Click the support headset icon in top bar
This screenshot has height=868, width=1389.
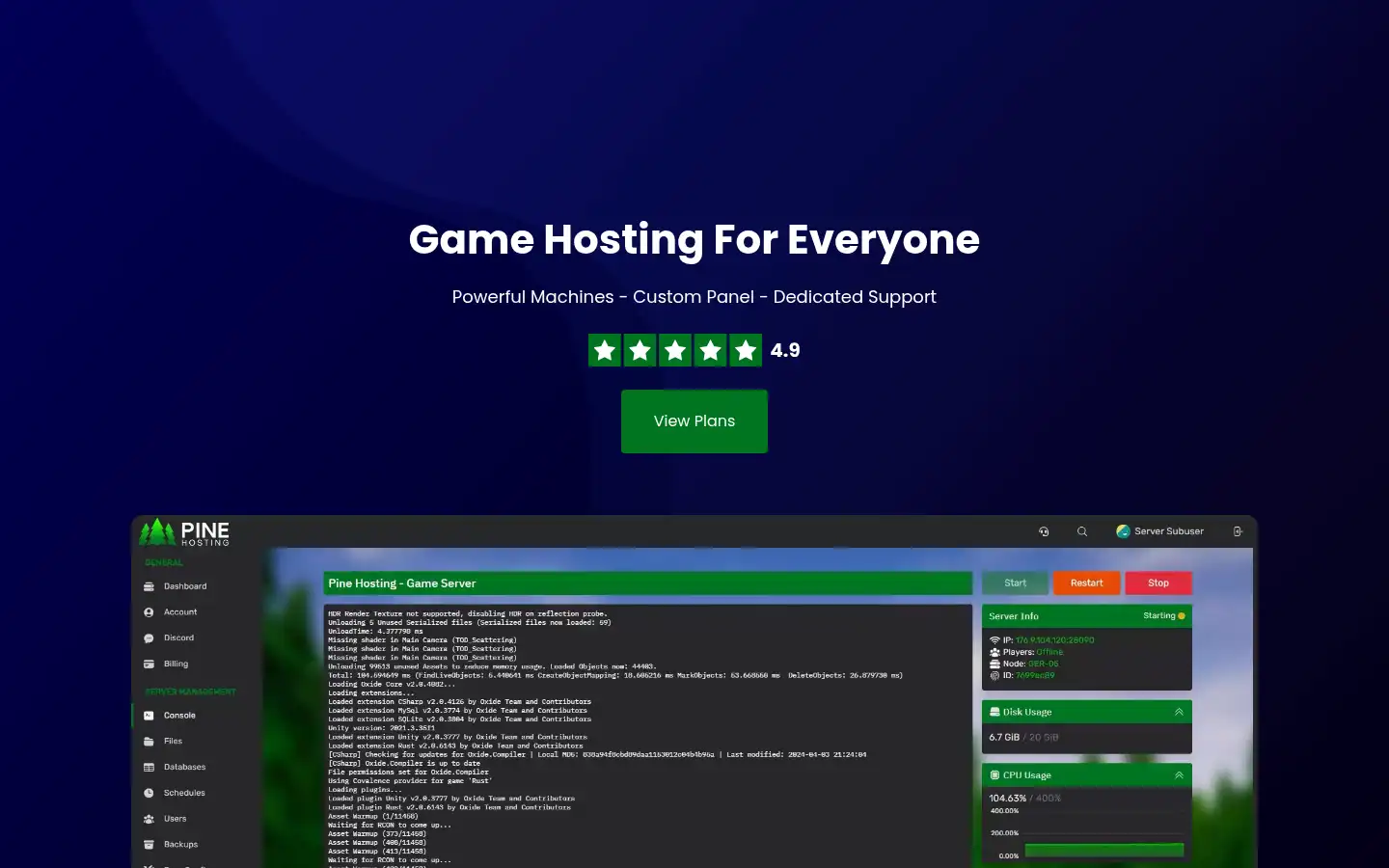1044,531
